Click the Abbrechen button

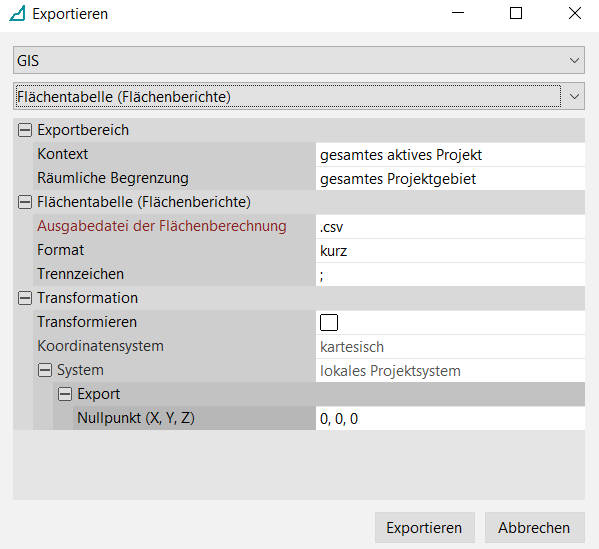click(534, 528)
